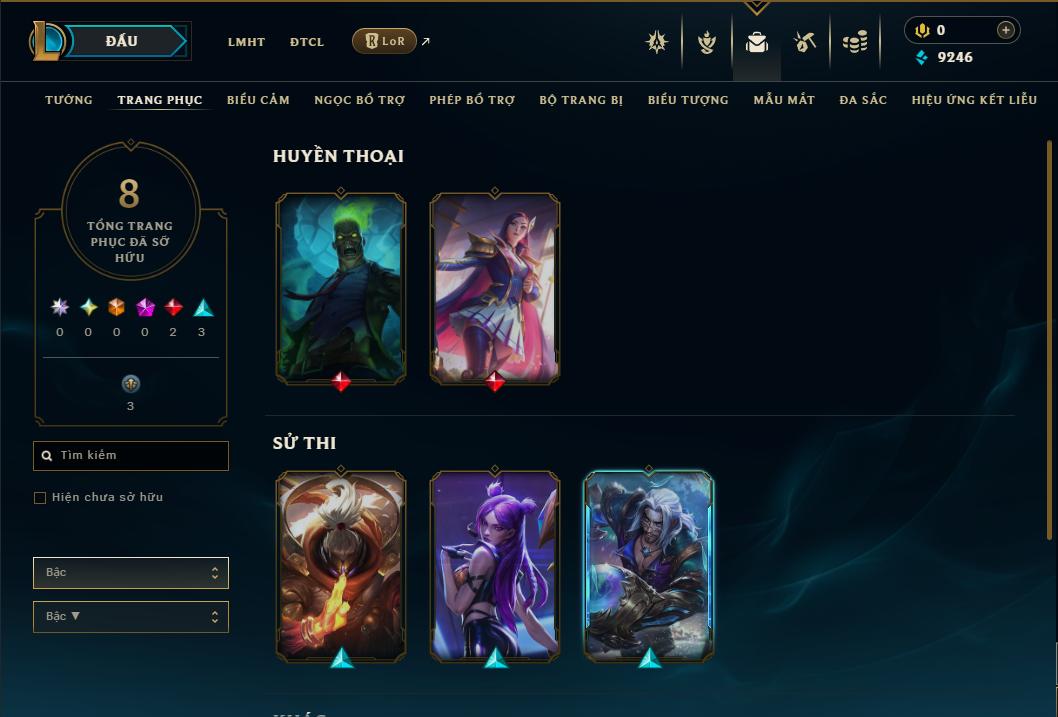The height and width of the screenshot is (717, 1058).
Task: Switch to the TƯỚNG tab
Action: pyautogui.click(x=69, y=100)
